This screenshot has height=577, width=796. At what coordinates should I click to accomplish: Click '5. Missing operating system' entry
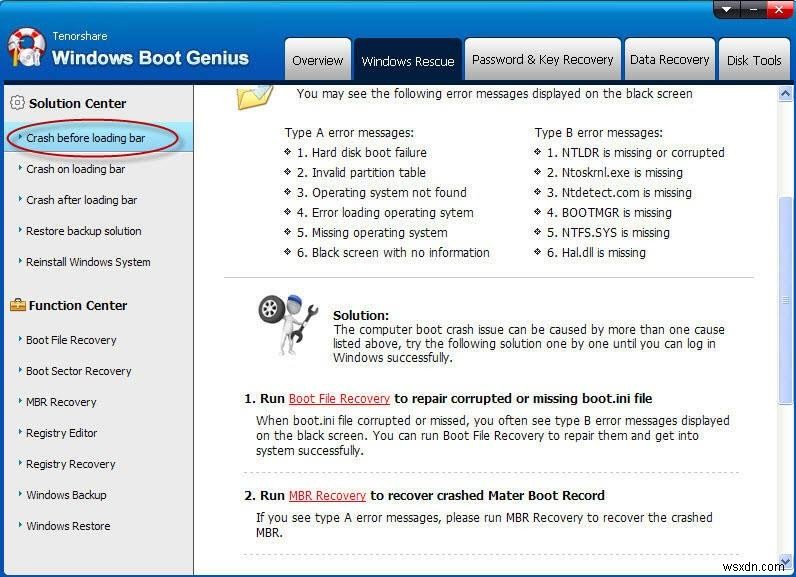tap(372, 233)
